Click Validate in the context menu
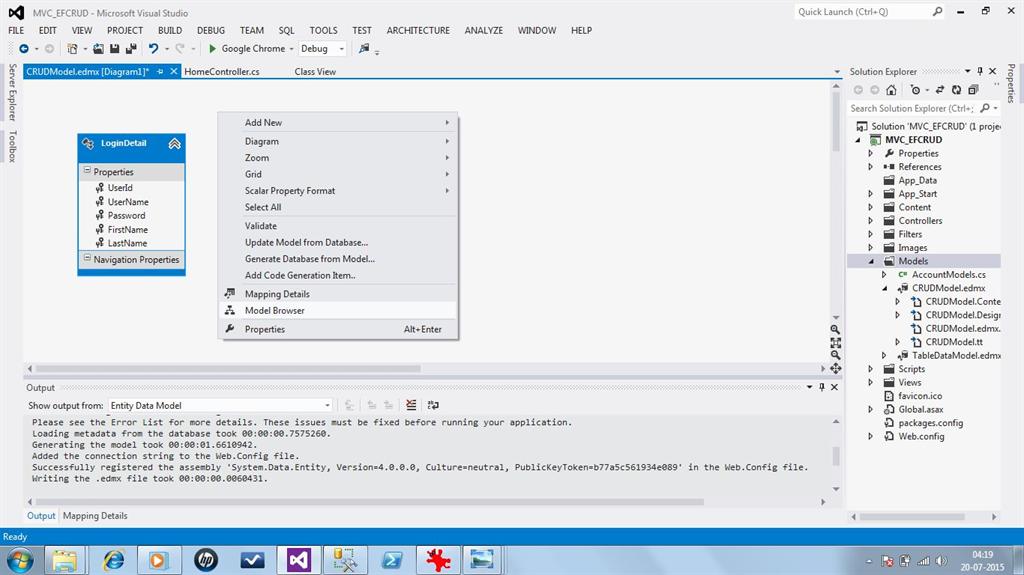 click(338, 226)
